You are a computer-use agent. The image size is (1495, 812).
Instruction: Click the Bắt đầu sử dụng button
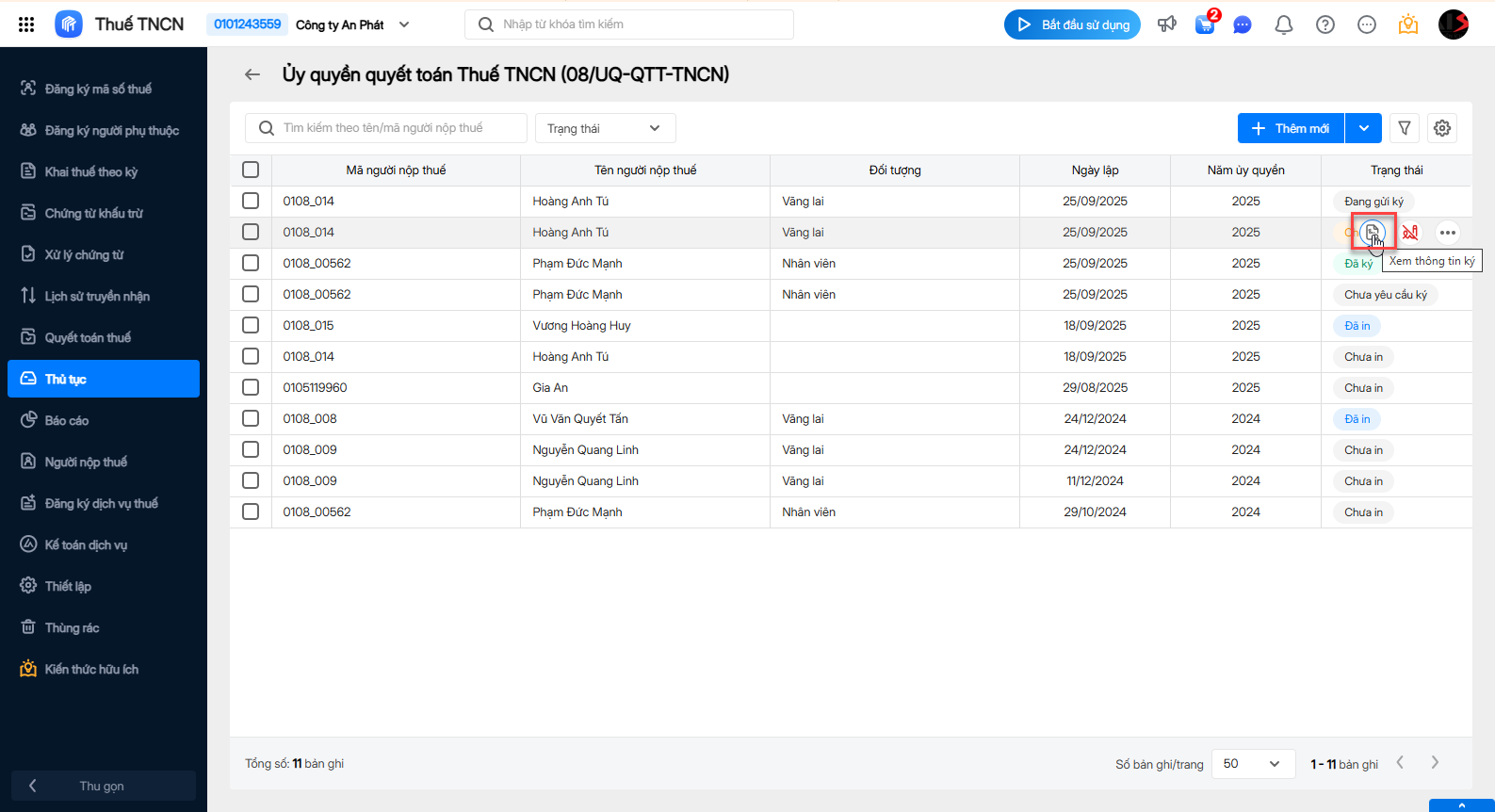click(x=1072, y=24)
